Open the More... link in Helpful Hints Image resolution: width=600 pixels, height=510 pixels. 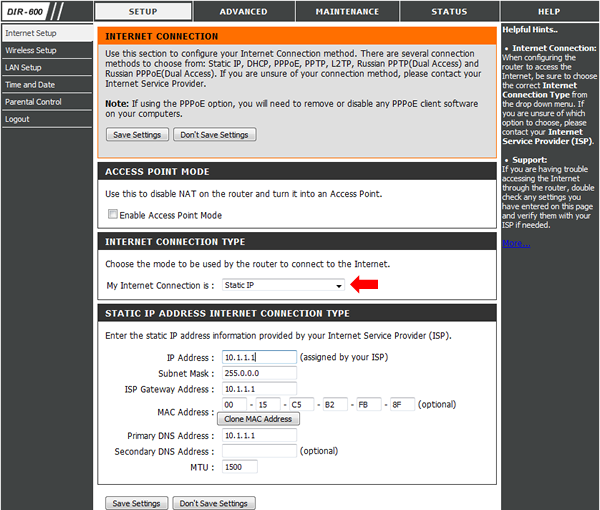tap(516, 243)
